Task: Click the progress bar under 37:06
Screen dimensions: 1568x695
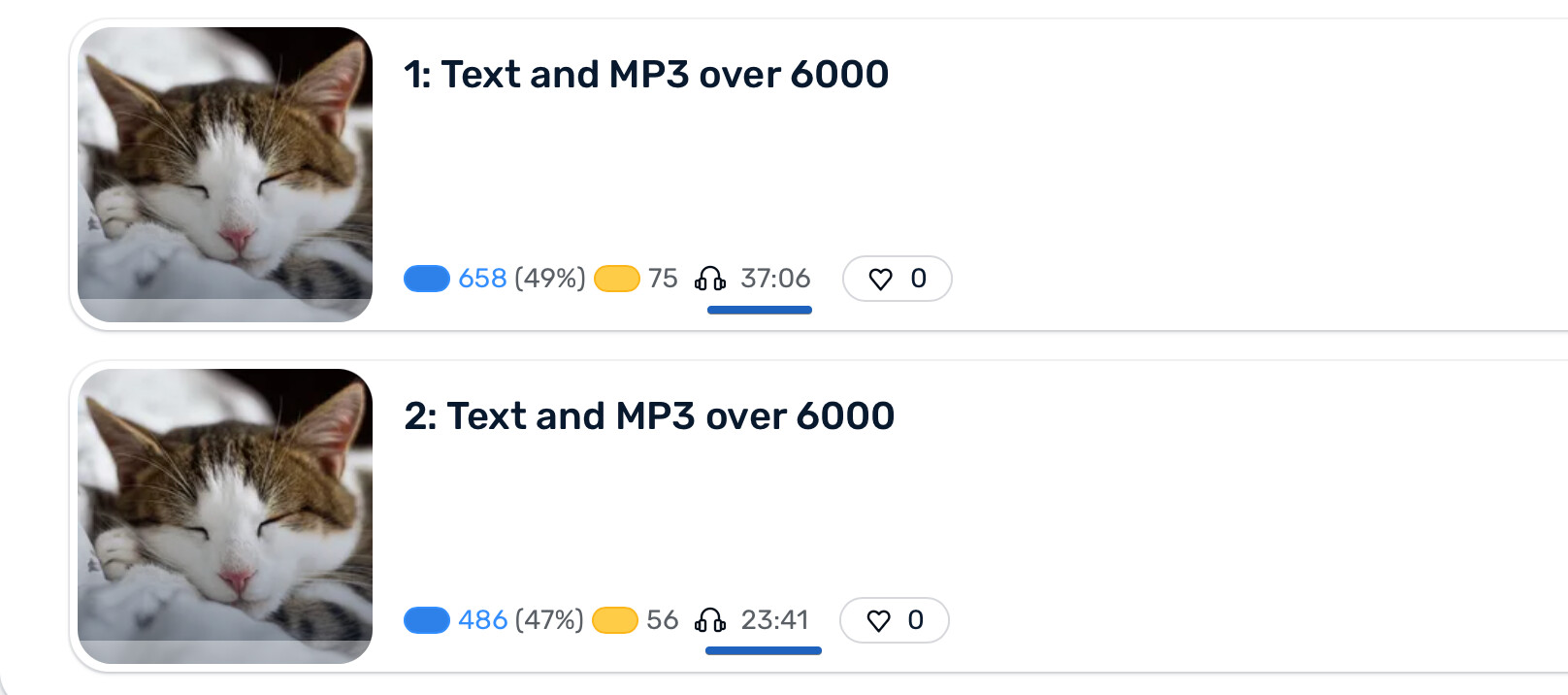Action: pos(760,311)
